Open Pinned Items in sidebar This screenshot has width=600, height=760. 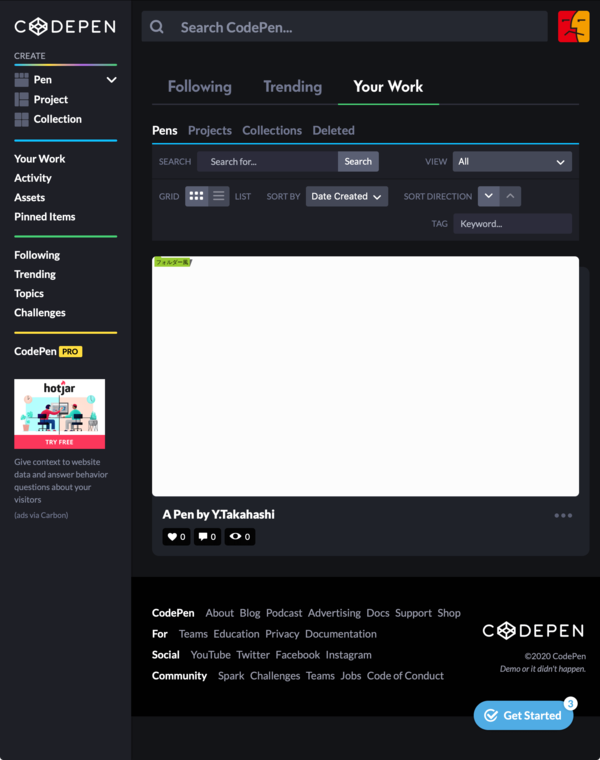[45, 217]
